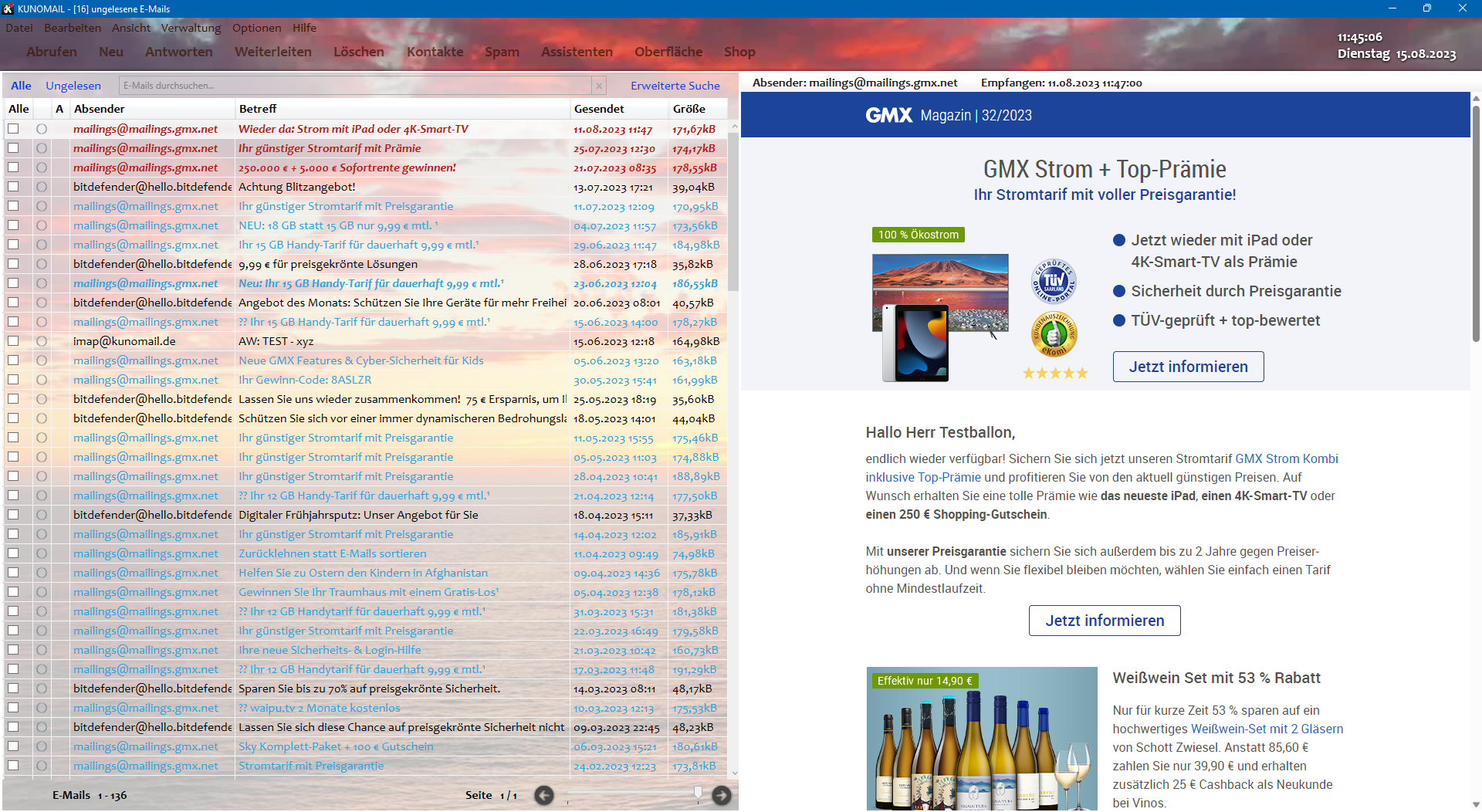
Task: Open the 'GMX Strom Kombi' link
Action: [x=1287, y=458]
